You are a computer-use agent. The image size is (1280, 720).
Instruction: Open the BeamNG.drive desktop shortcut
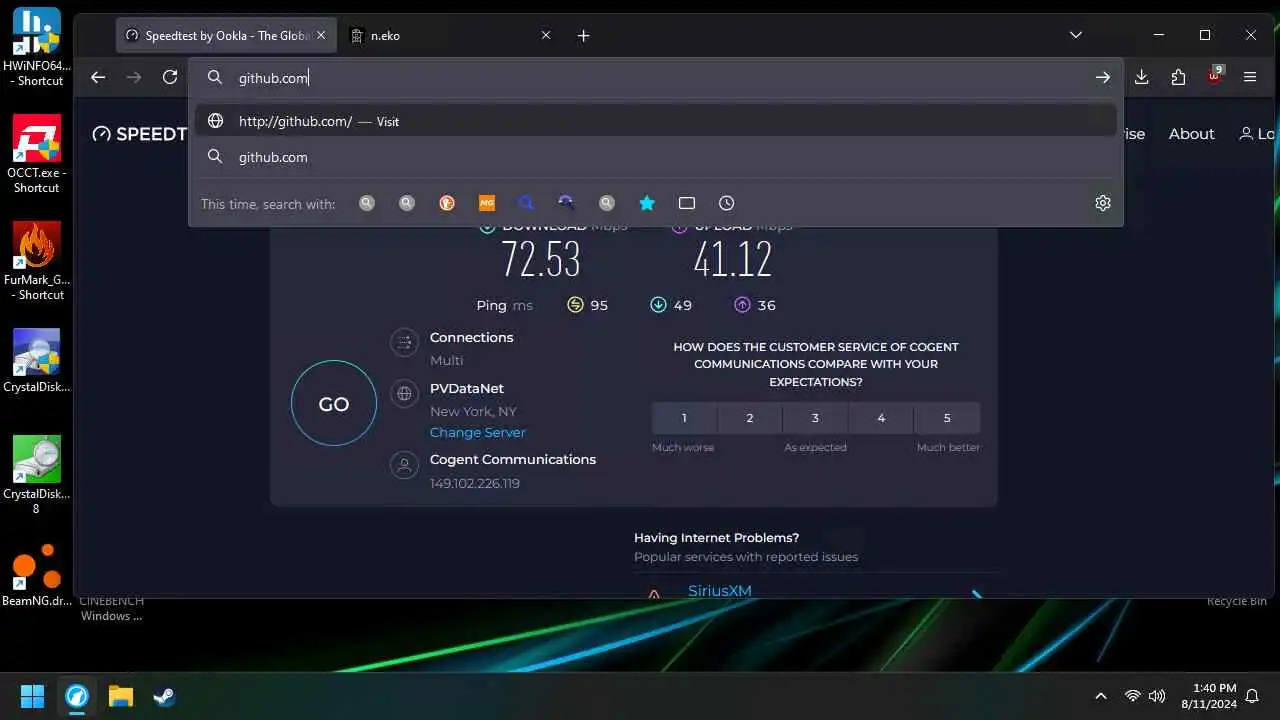[x=37, y=575]
